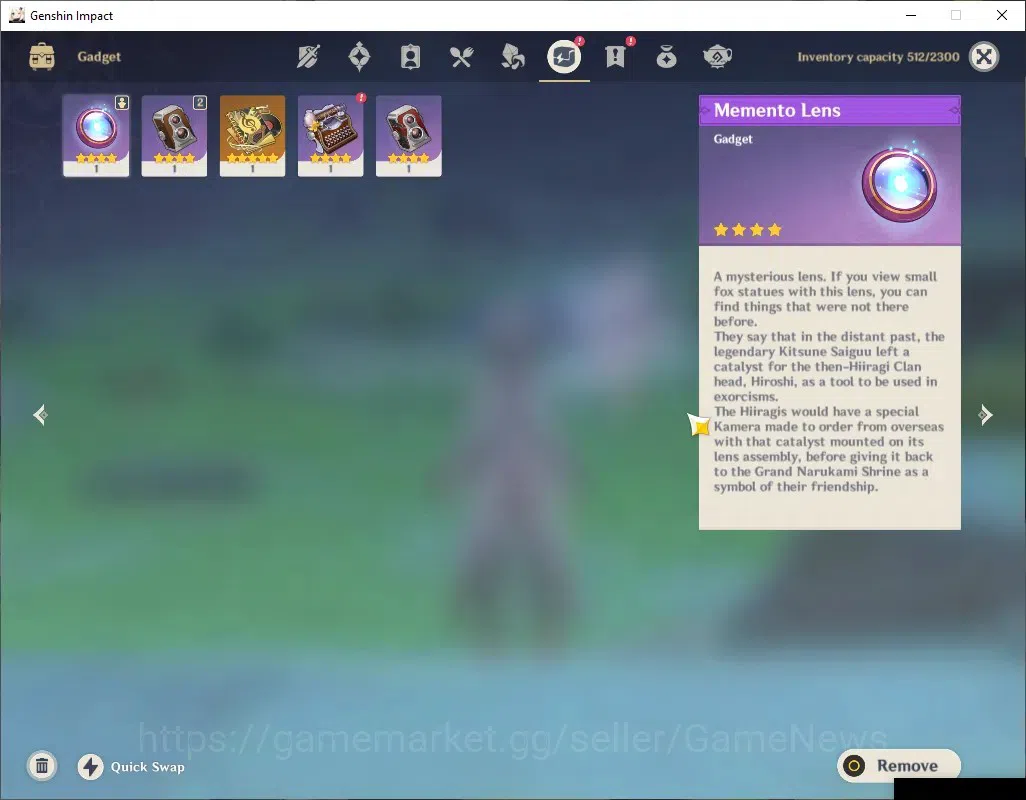Click the four-star rating in details panel

[x=748, y=230]
